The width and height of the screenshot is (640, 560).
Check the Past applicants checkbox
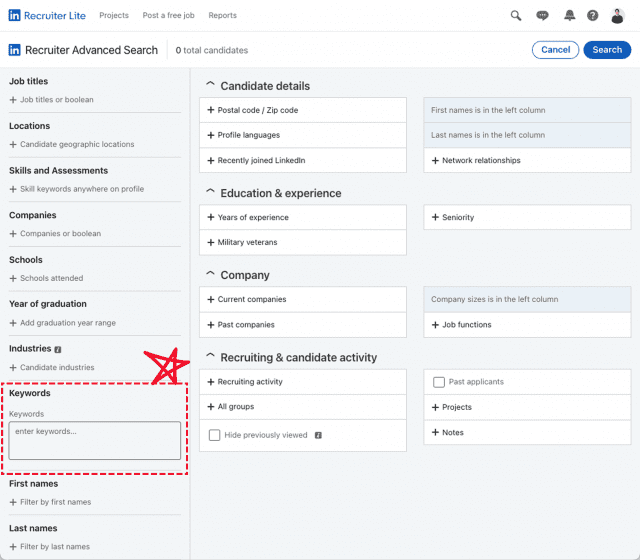[439, 382]
